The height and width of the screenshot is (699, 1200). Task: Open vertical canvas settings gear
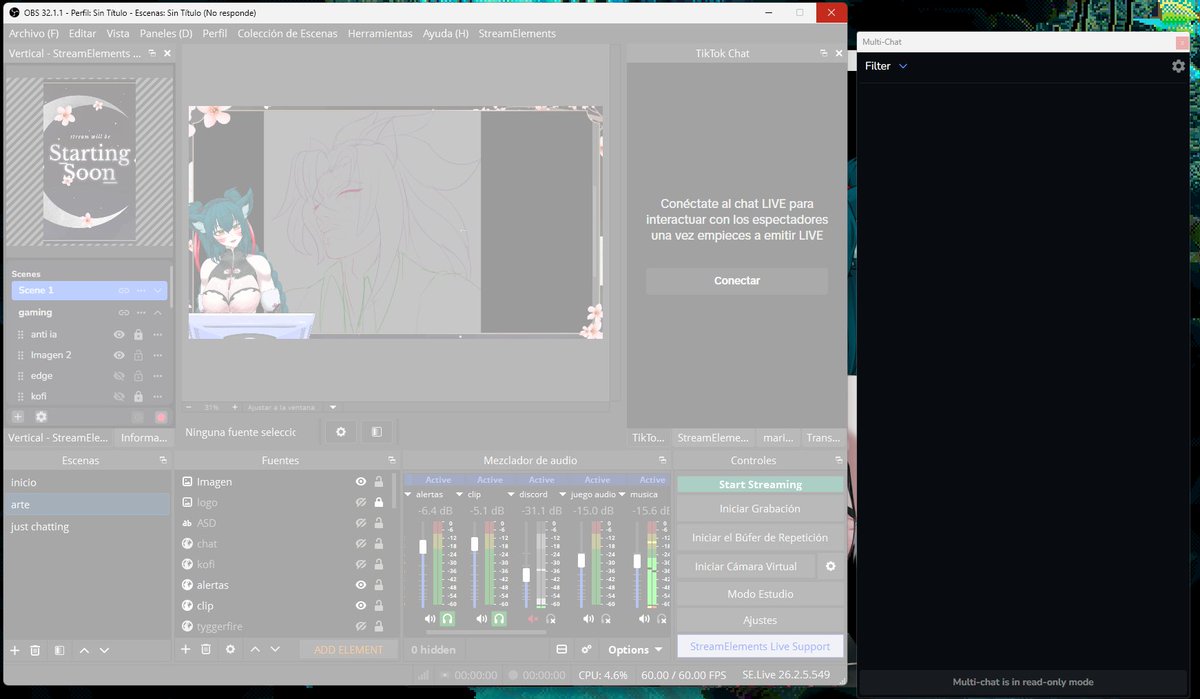[x=41, y=416]
